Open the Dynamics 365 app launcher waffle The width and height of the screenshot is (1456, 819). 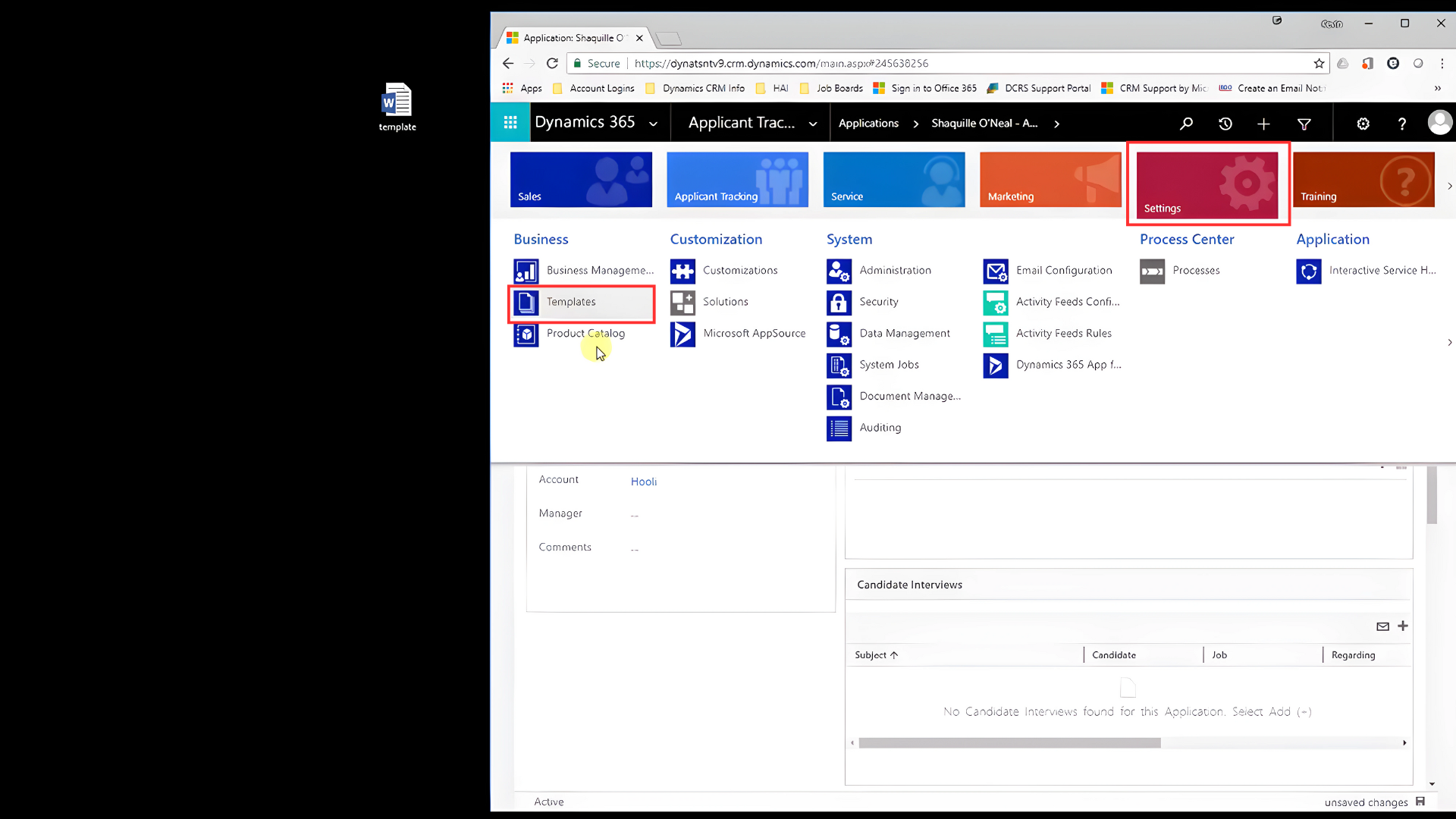(510, 122)
